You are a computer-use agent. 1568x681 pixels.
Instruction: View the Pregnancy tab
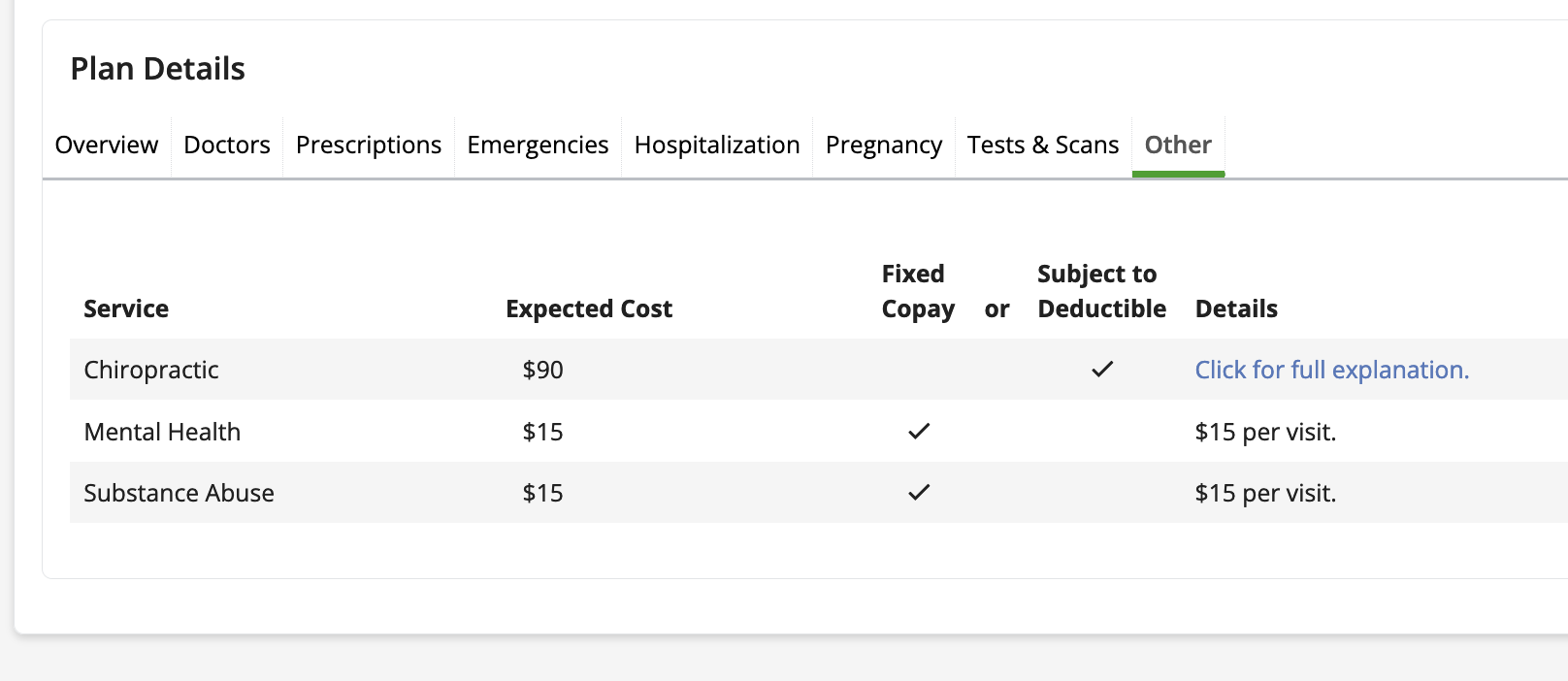point(884,146)
